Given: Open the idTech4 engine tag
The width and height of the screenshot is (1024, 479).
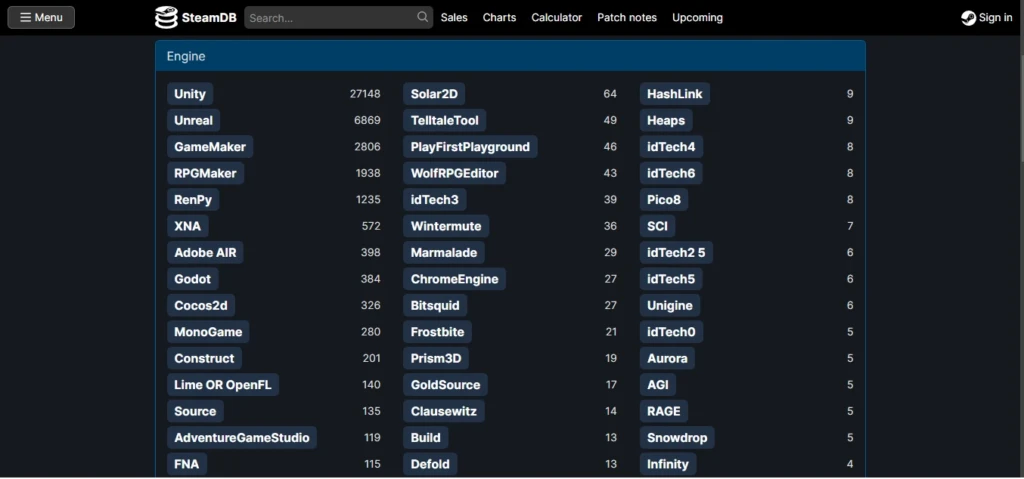Looking at the screenshot, I should 671,147.
